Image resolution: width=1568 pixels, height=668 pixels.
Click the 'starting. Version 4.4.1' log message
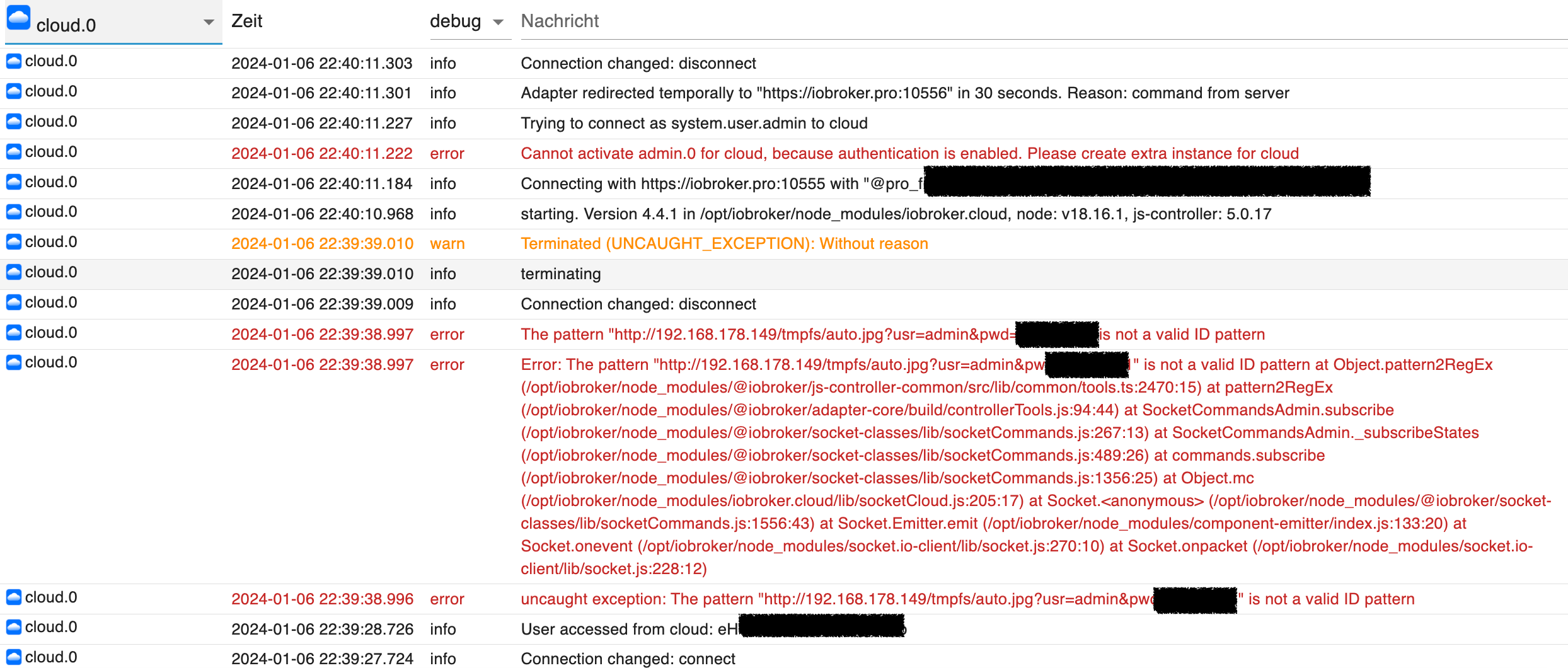click(x=896, y=214)
